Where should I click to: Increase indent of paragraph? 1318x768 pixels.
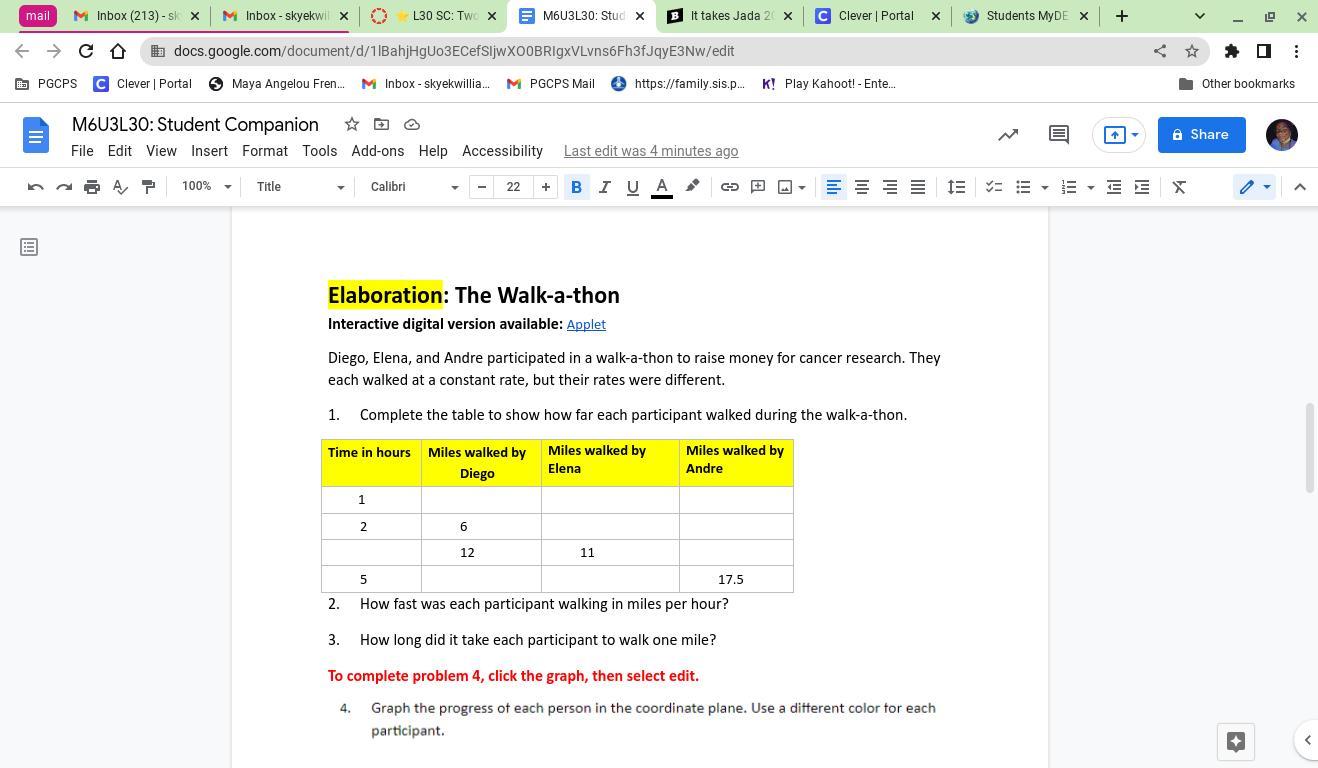1142,187
